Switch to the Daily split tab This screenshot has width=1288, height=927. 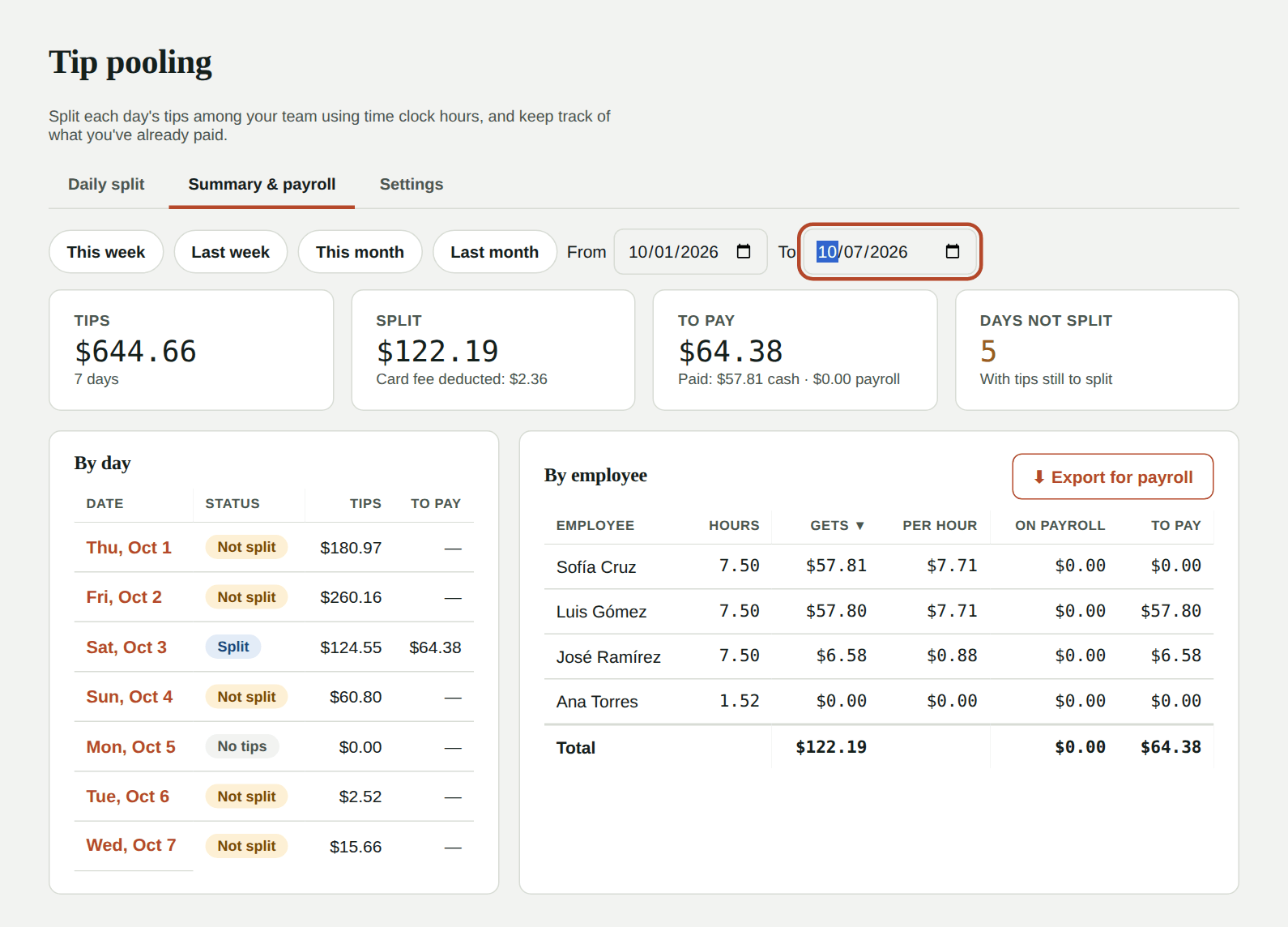coord(106,184)
